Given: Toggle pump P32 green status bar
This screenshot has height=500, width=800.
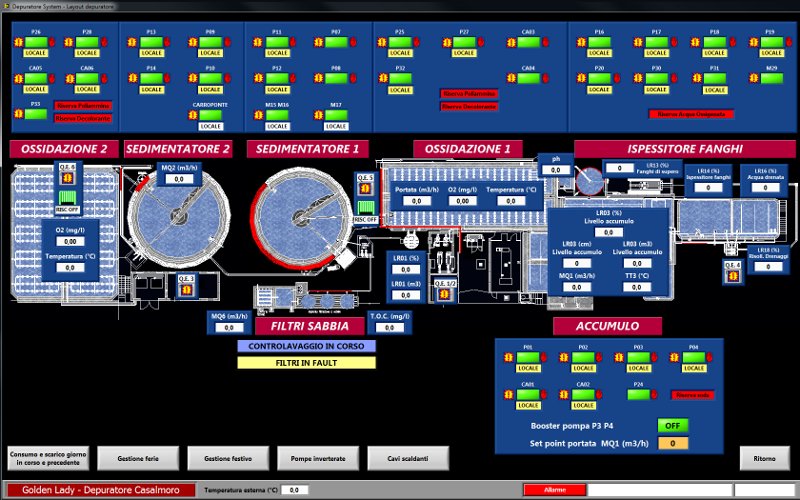Looking at the screenshot, I should pos(401,79).
